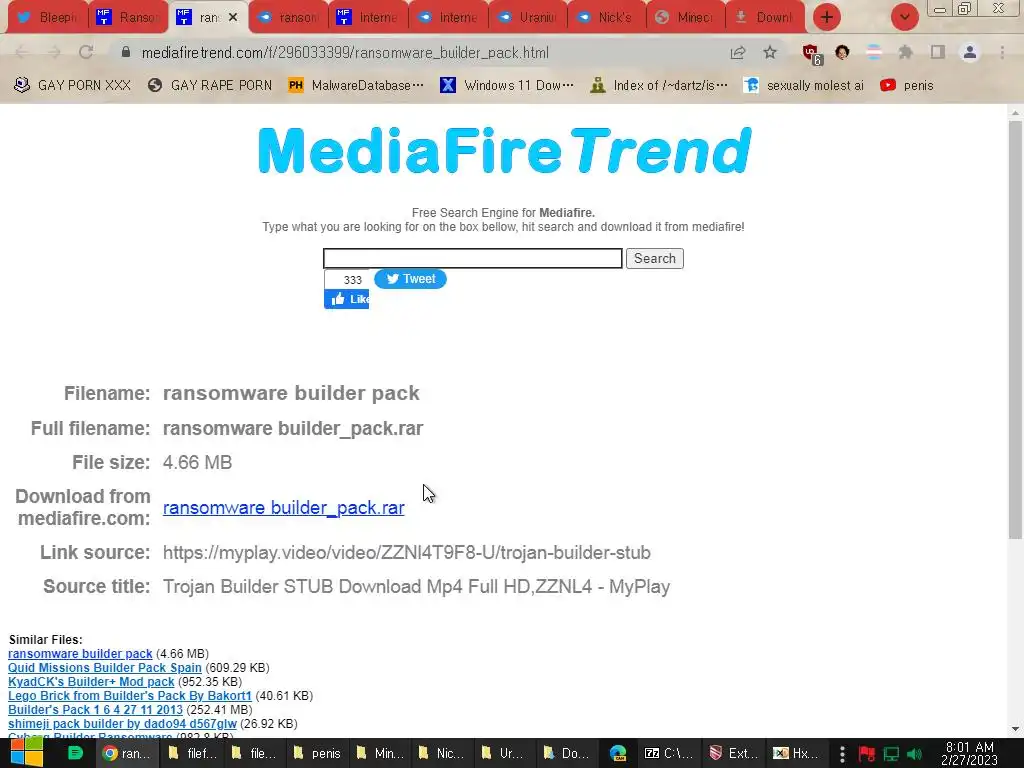The width and height of the screenshot is (1024, 768).
Task: Open the 7-Zip C:\ taskbar window
Action: 668,753
